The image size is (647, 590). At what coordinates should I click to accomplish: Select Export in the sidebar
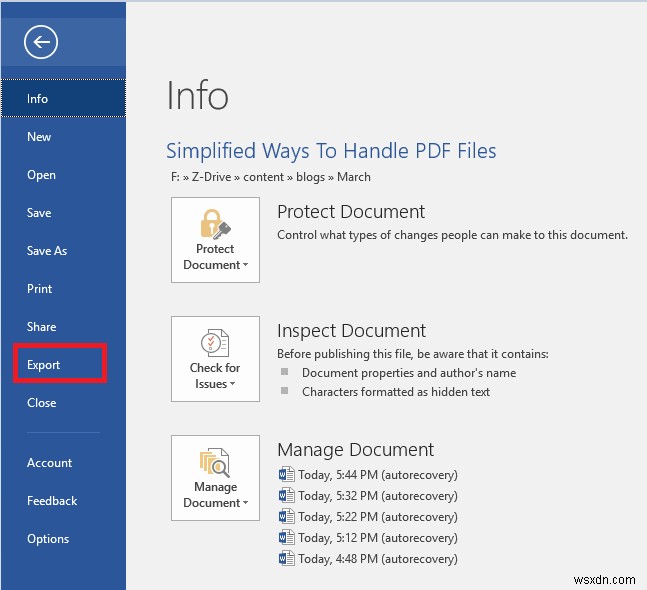(63, 365)
